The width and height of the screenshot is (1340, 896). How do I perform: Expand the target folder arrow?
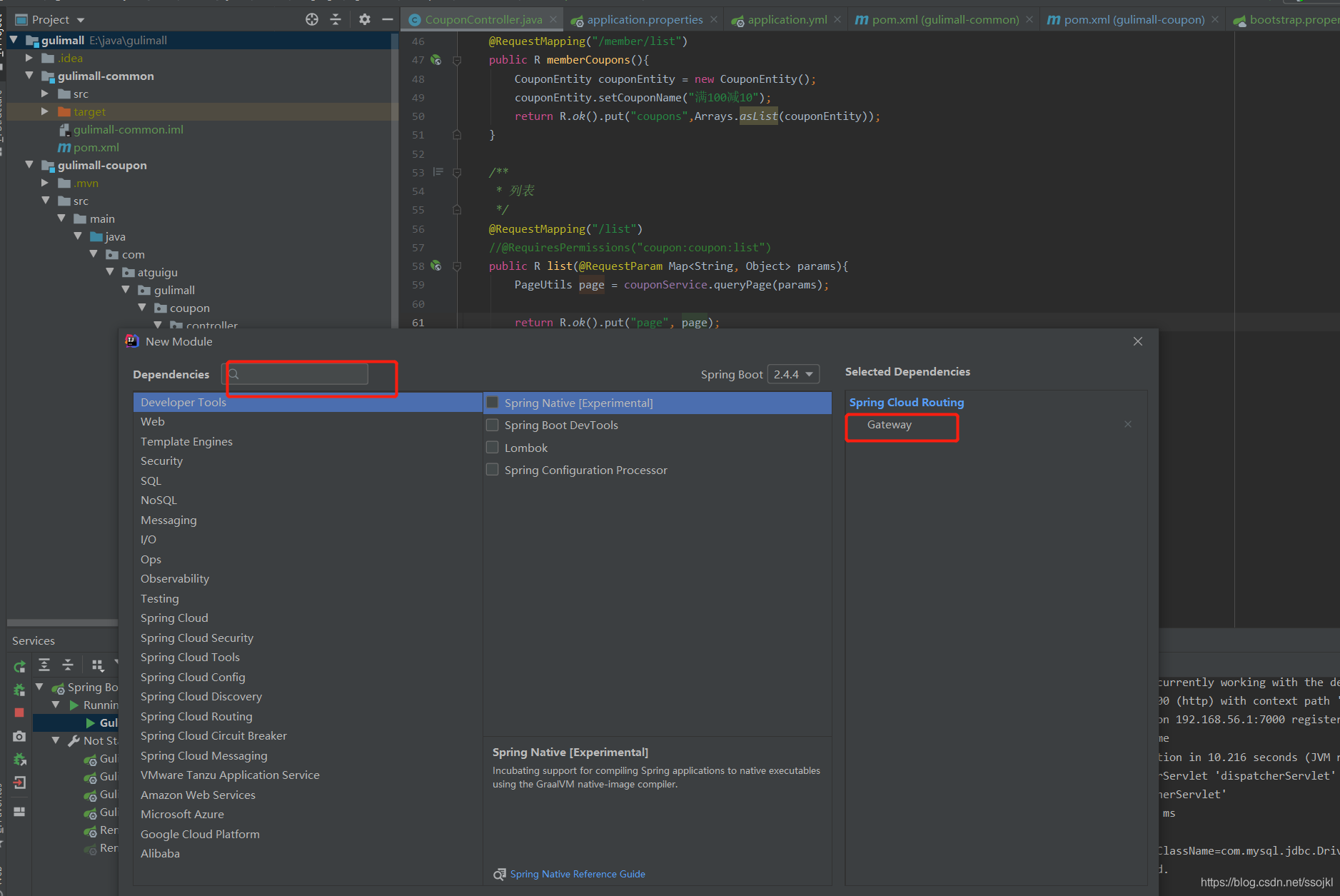pos(45,111)
